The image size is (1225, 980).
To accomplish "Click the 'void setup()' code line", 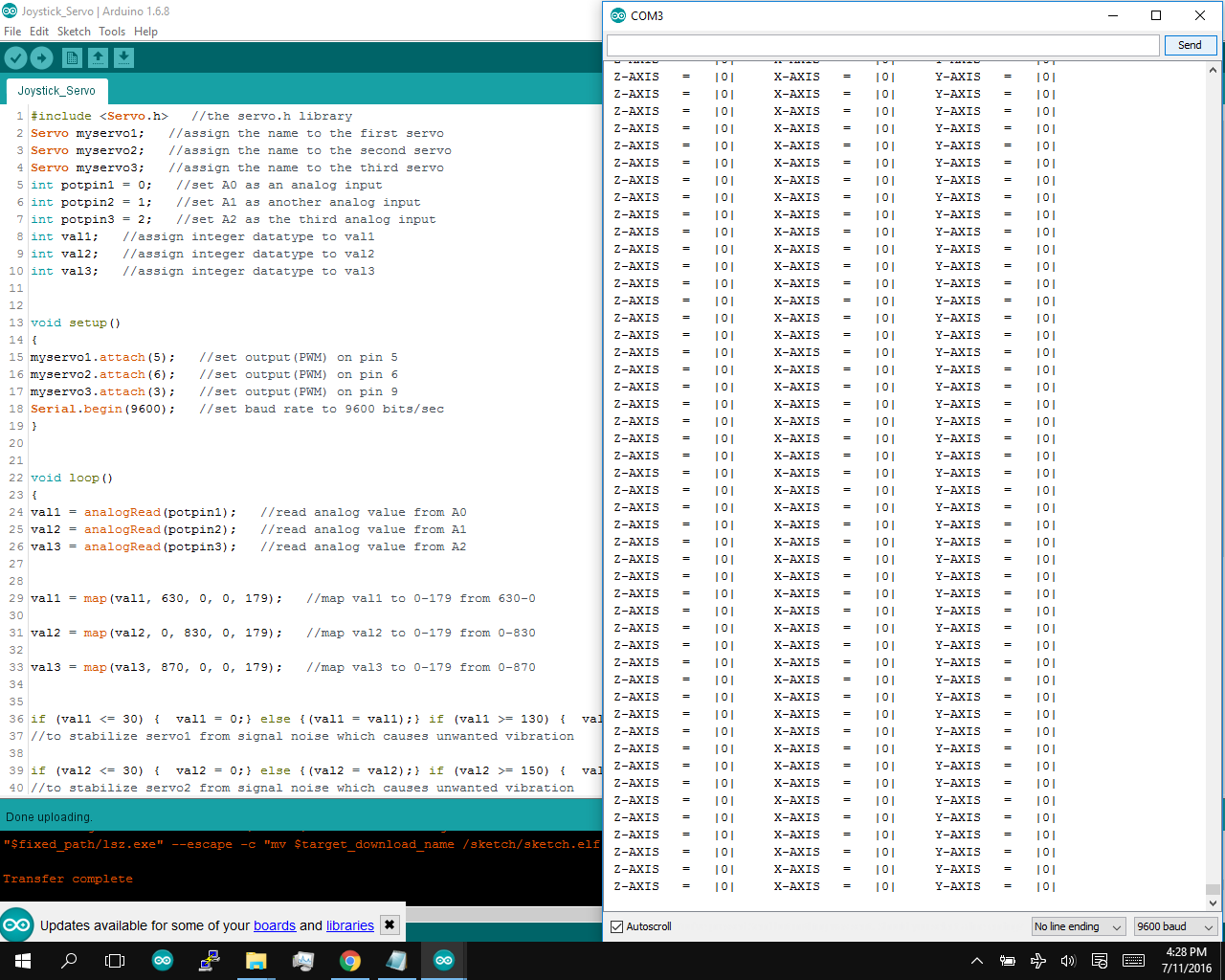I will tap(76, 323).
